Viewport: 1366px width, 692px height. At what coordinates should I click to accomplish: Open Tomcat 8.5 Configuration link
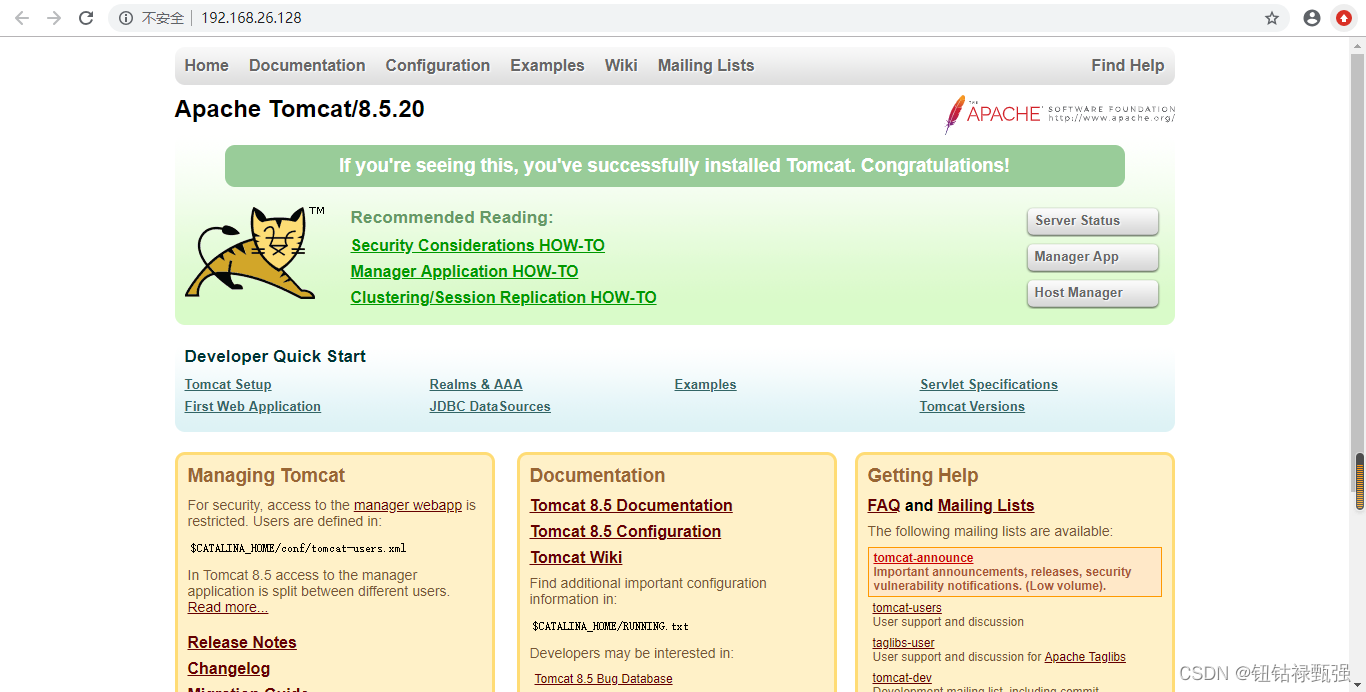tap(625, 531)
